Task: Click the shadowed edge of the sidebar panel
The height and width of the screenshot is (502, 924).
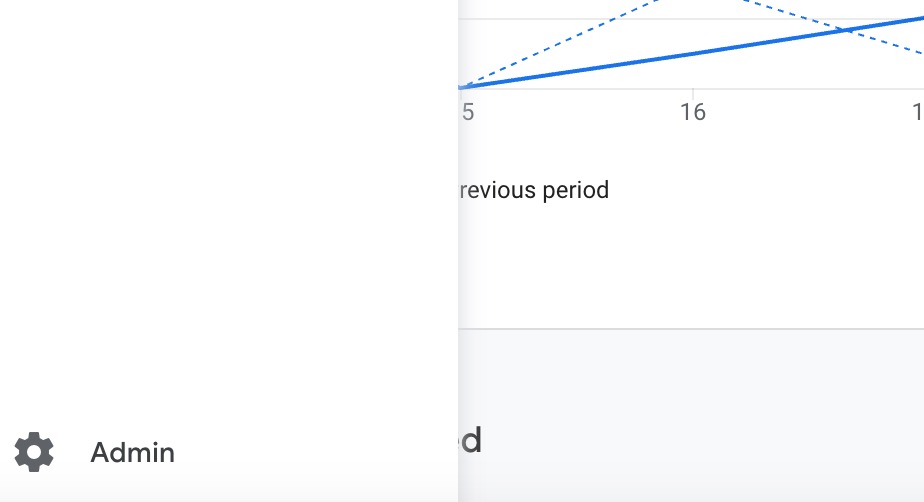Action: pos(460,251)
